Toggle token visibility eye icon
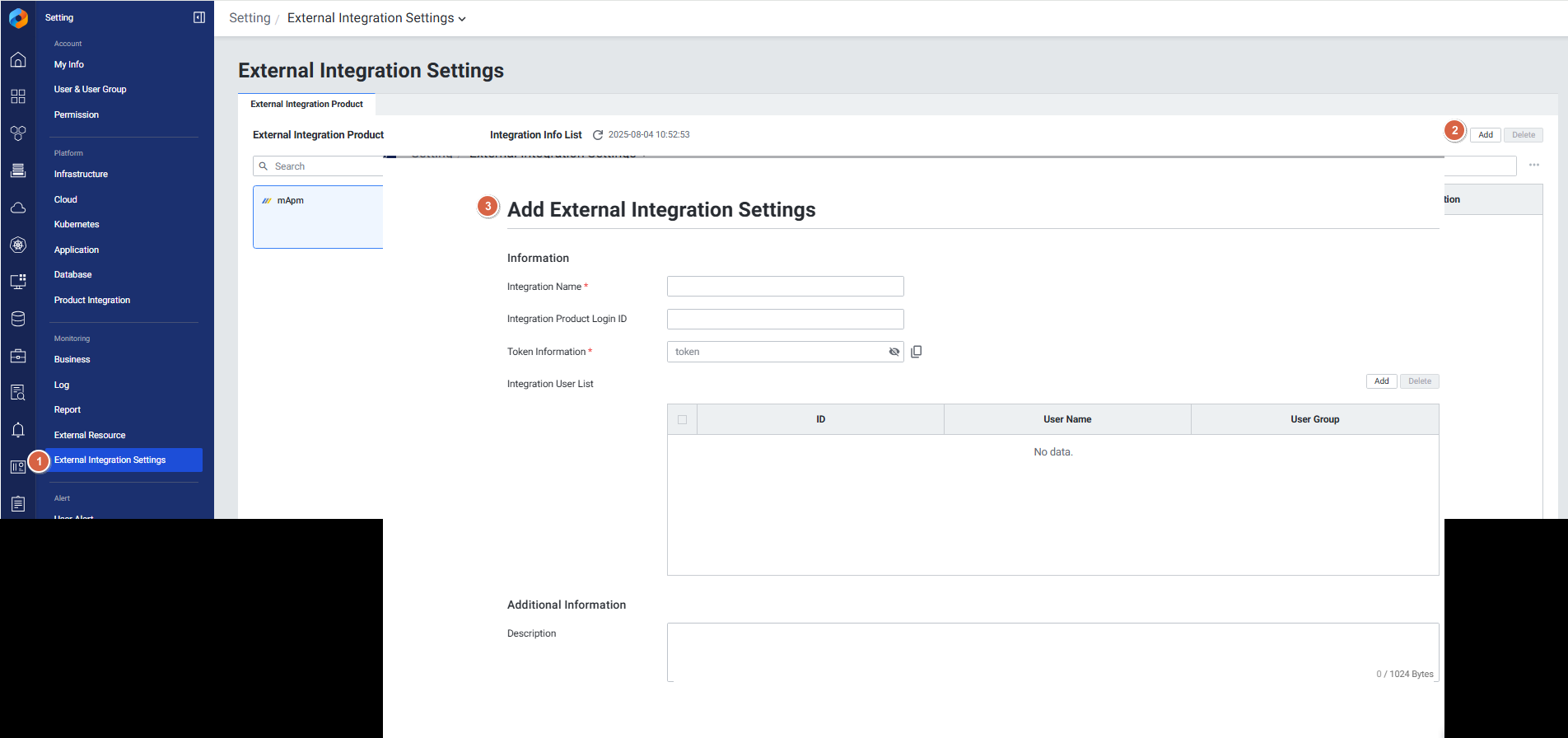The height and width of the screenshot is (738, 1568). pyautogui.click(x=894, y=352)
